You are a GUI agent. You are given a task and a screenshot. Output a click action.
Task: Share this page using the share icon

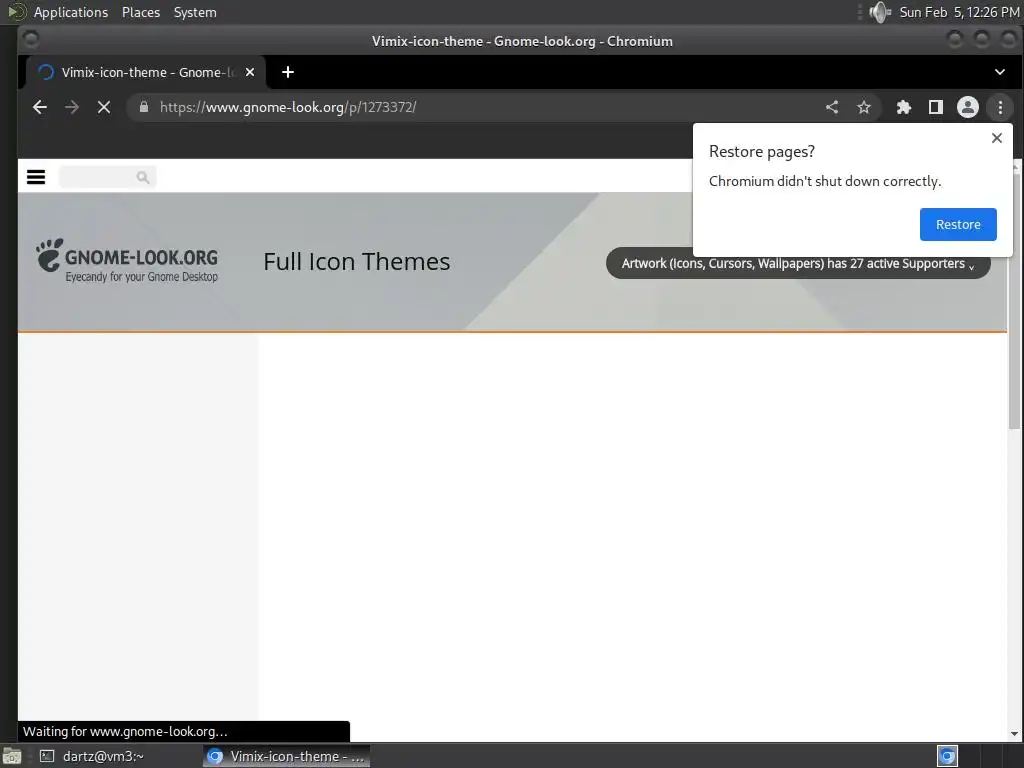832,107
